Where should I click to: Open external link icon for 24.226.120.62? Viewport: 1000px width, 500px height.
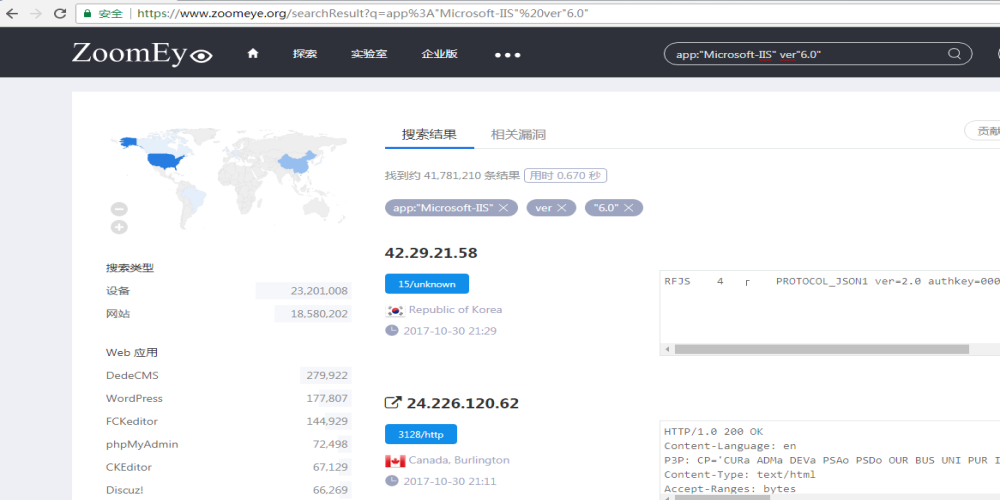[x=393, y=403]
